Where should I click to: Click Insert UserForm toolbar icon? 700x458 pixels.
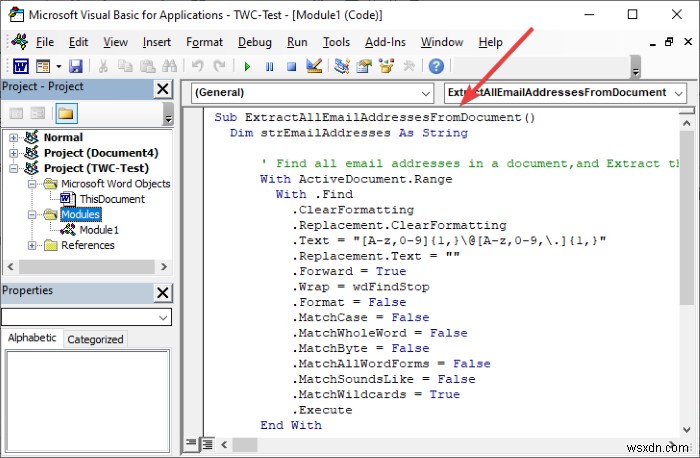click(x=43, y=67)
